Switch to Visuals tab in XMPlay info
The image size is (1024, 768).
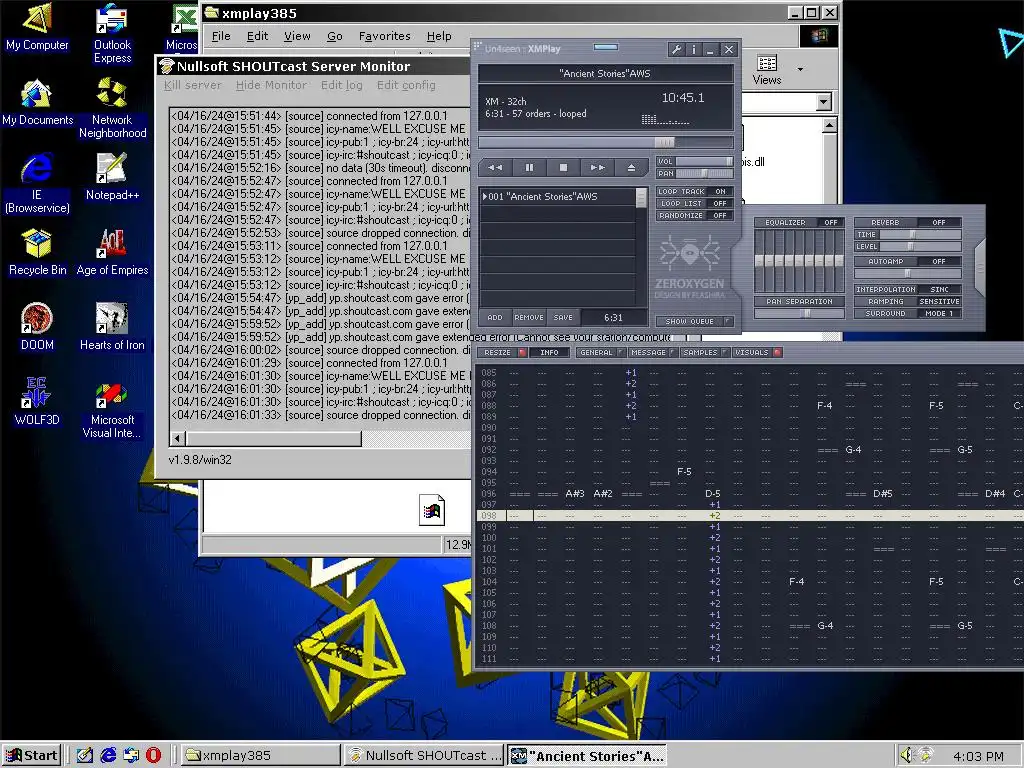[756, 352]
